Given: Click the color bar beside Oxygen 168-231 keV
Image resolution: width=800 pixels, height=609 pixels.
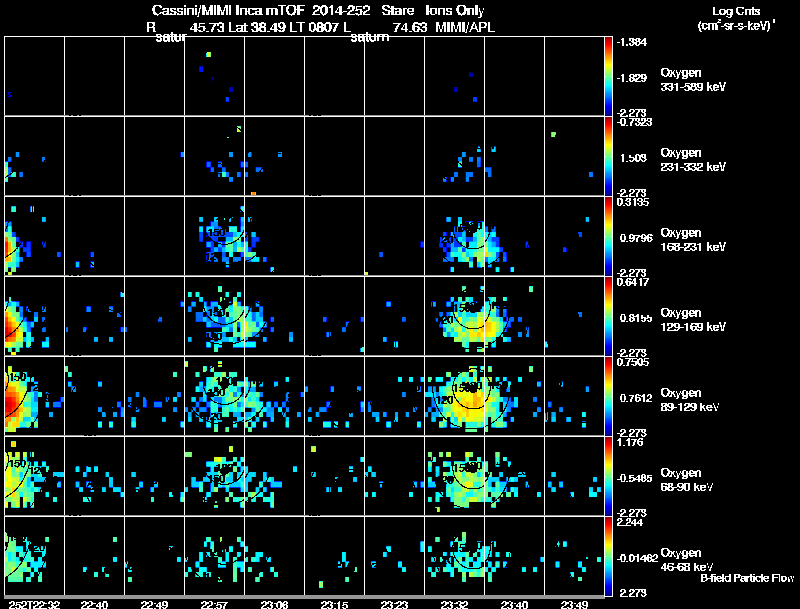Looking at the screenshot, I should [608, 236].
